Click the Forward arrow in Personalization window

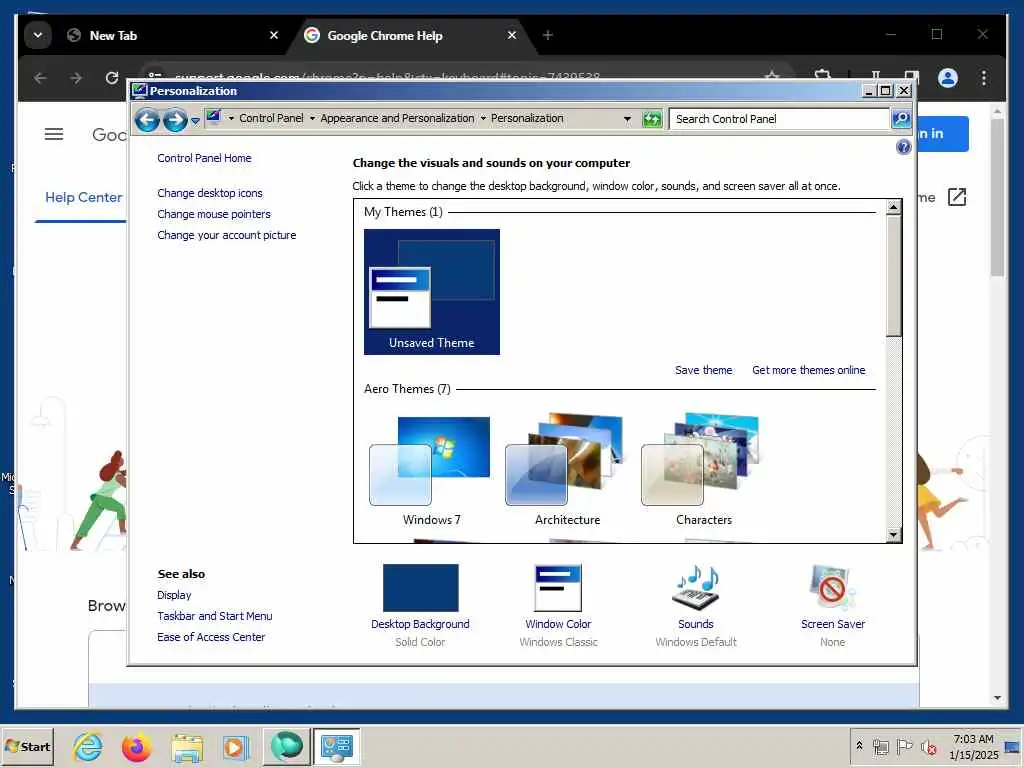[x=175, y=120]
